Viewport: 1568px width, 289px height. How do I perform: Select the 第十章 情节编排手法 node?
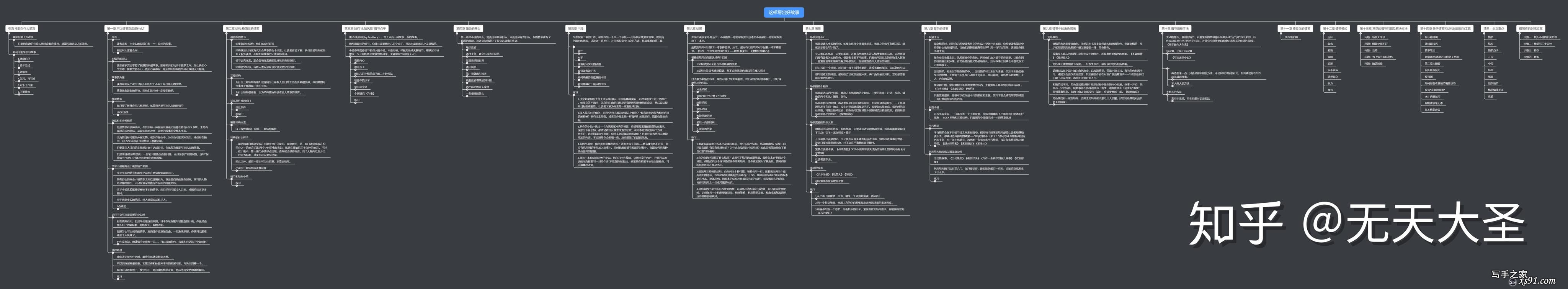(1175, 29)
